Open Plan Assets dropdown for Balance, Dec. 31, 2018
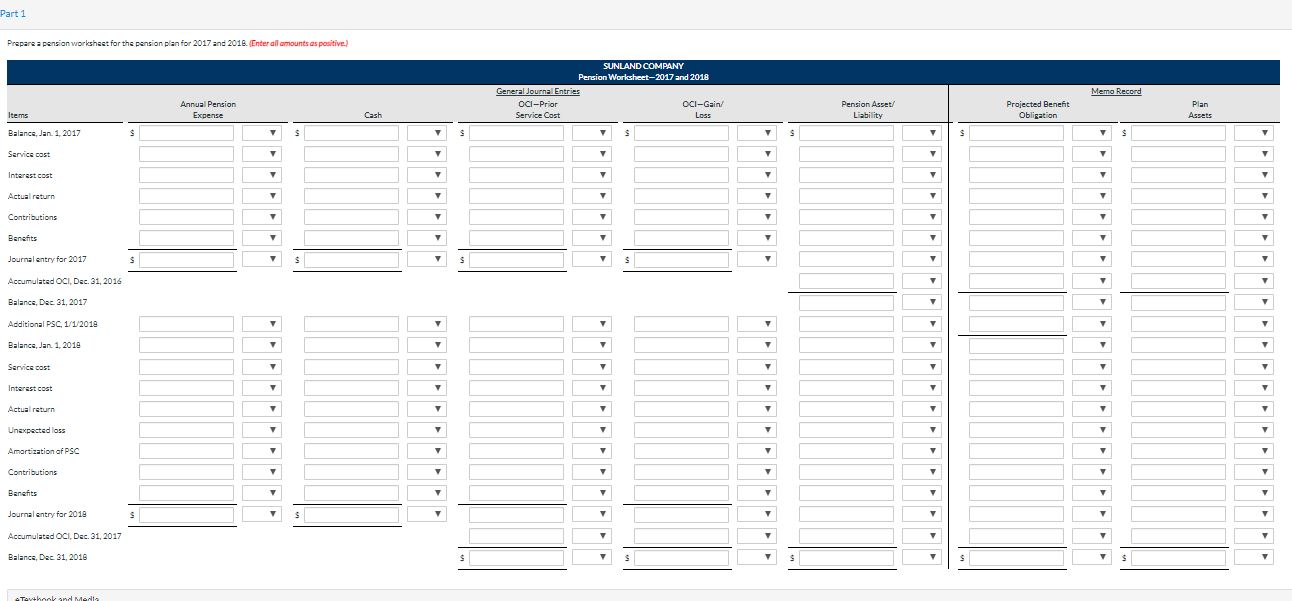Screen dimensions: 1292x601 [x=1252, y=557]
